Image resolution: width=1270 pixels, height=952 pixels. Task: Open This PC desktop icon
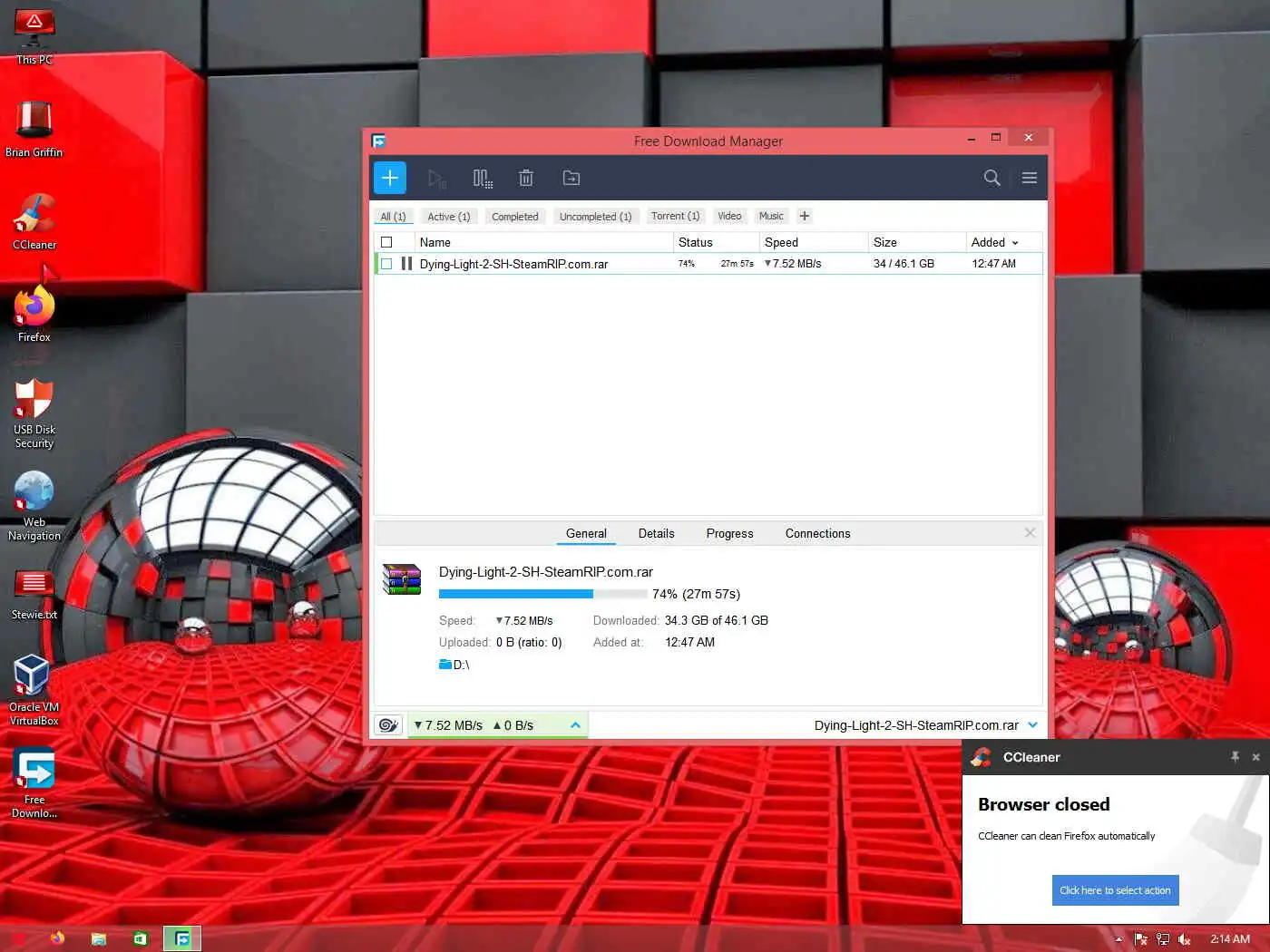(34, 36)
